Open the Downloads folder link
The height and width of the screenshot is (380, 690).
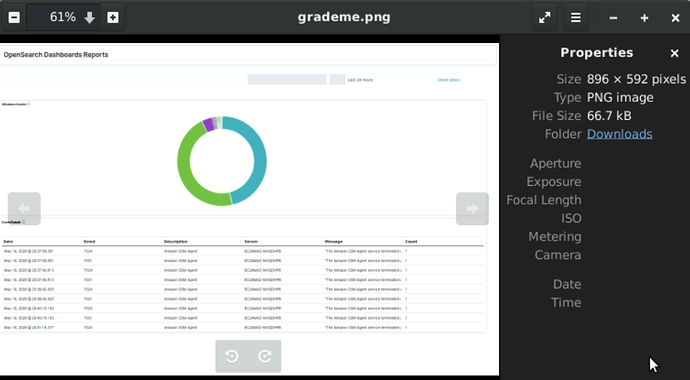620,134
